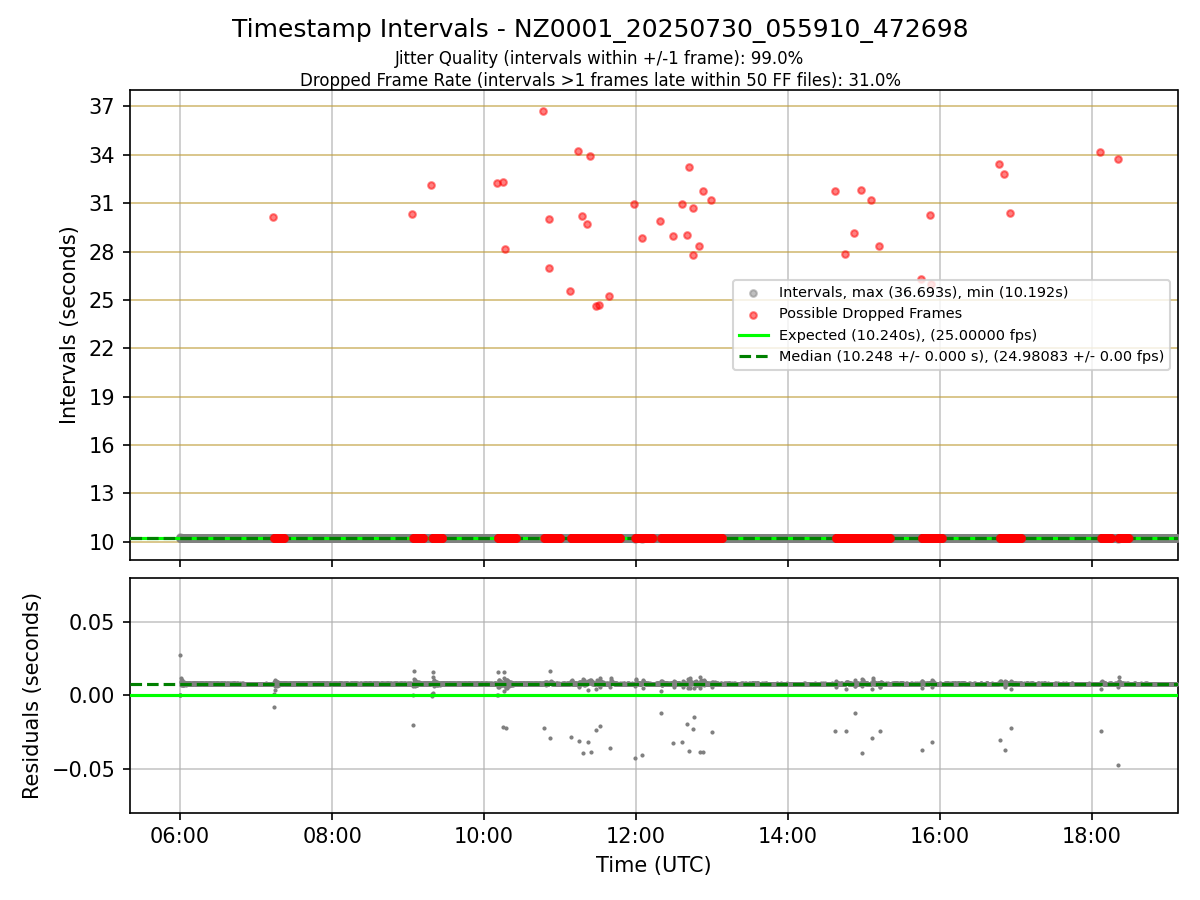This screenshot has height=900, width=1200.
Task: Click the dashed green line sample in legend
Action: [754, 356]
